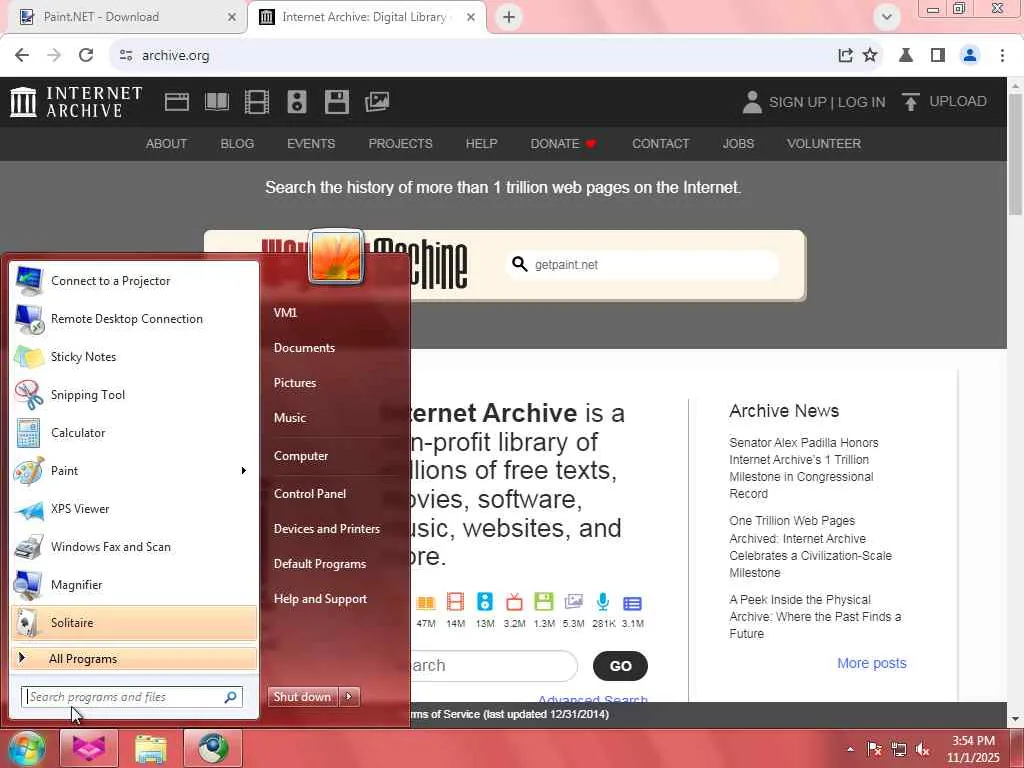Click the network tray icon
This screenshot has width=1024, height=768.
point(899,749)
